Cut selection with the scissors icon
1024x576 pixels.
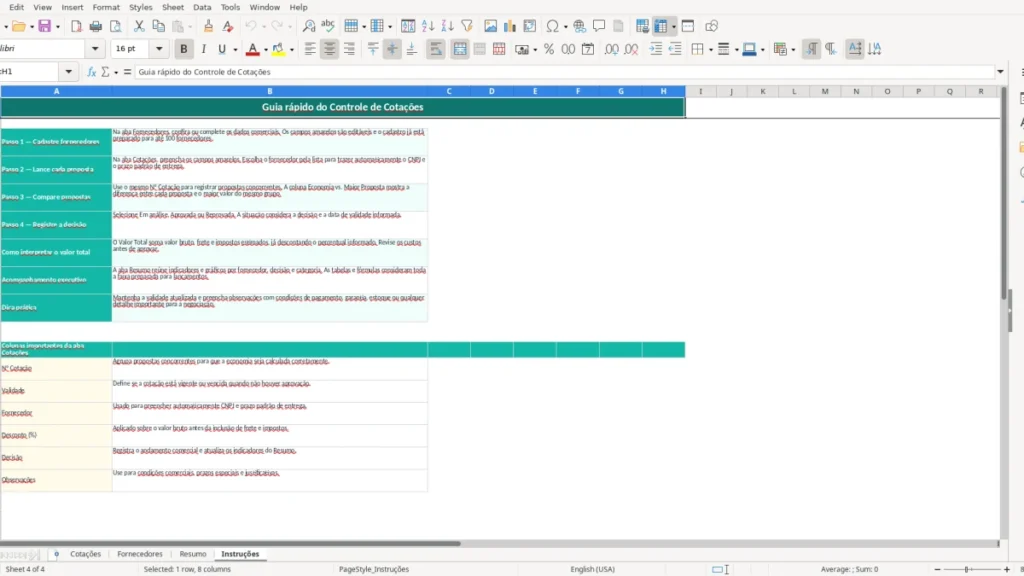coord(138,26)
